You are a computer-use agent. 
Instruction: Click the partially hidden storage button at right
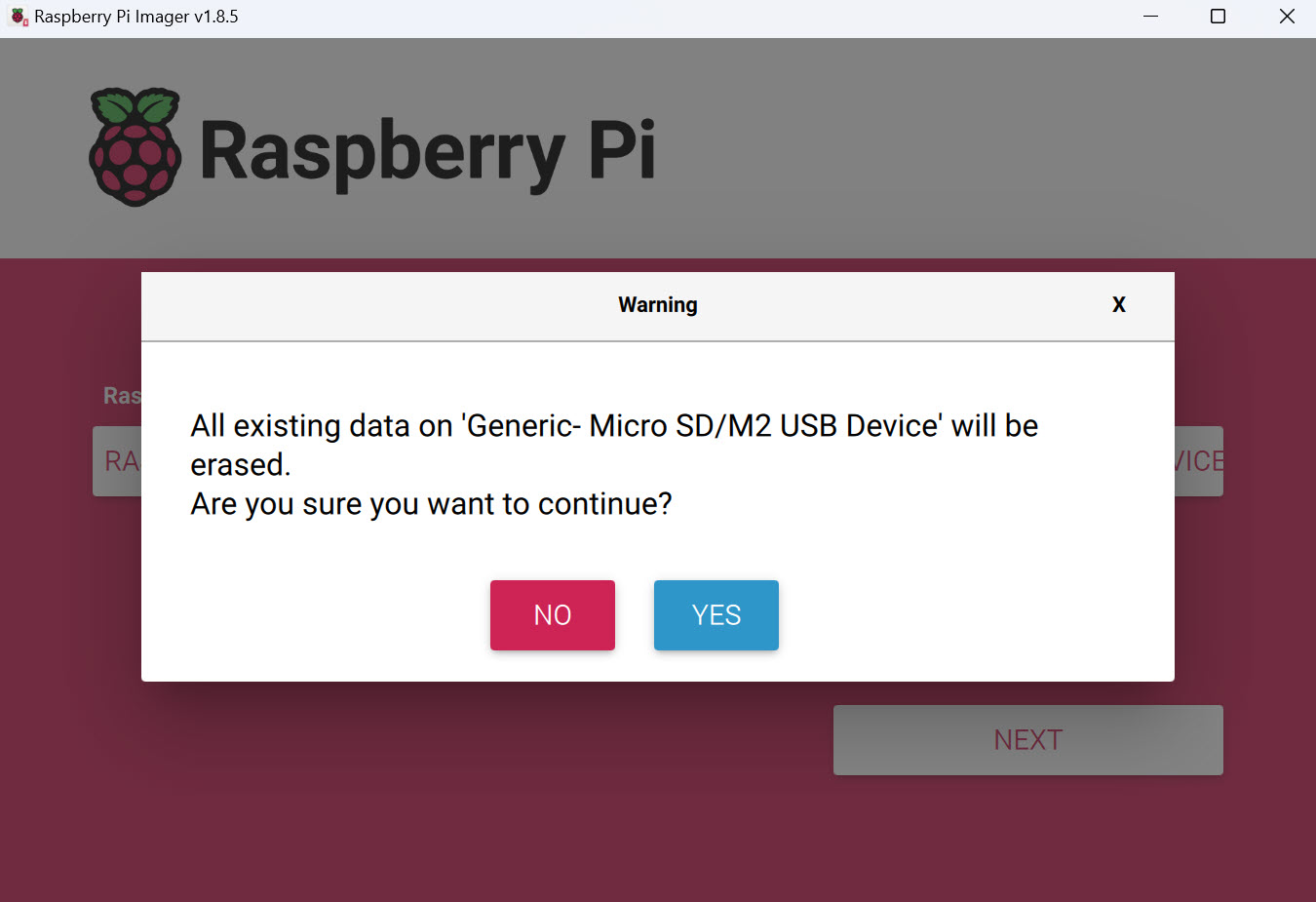(1199, 461)
